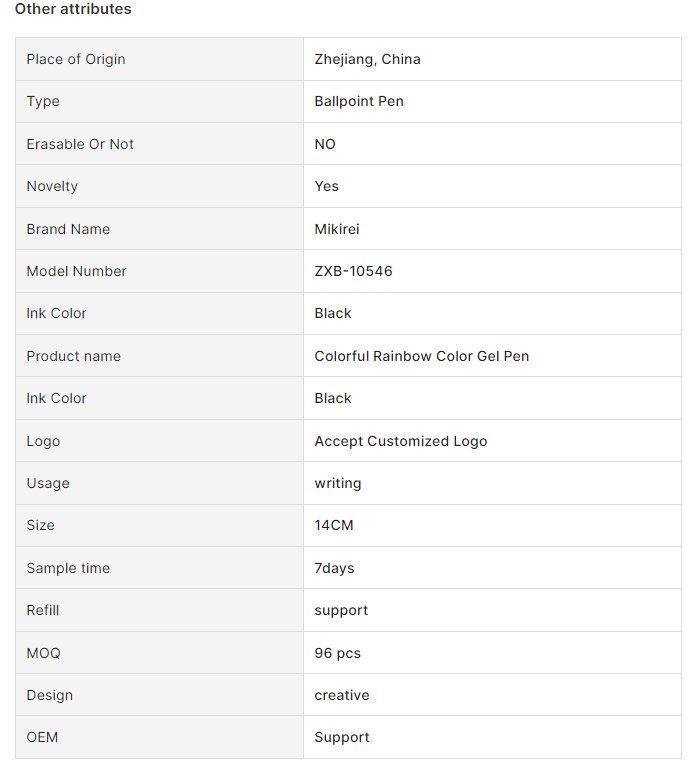Viewport: 696px width, 772px height.
Task: Click the '7days' sample time value
Action: click(x=334, y=568)
